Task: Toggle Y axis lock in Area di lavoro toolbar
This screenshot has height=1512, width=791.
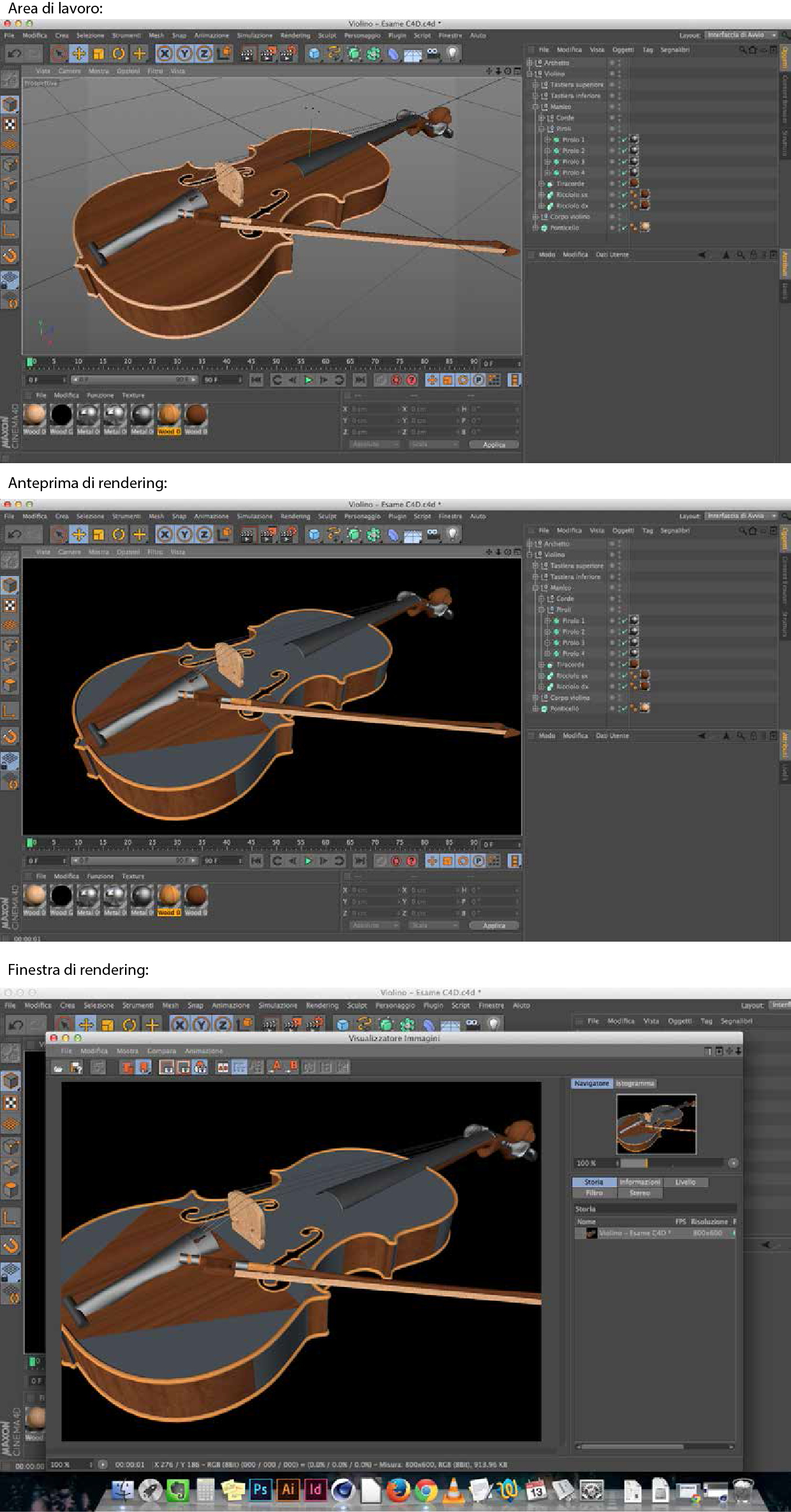Action: coord(184,54)
